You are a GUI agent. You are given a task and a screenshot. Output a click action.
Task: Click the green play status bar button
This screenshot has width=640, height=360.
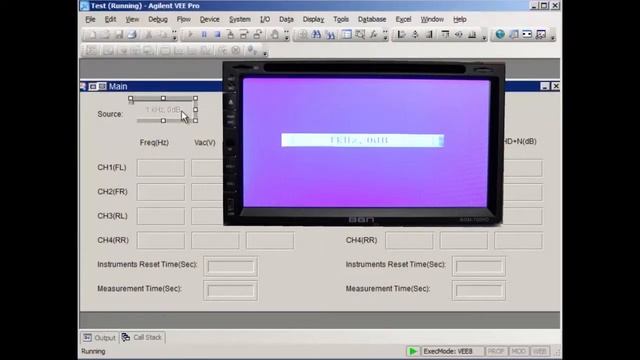click(413, 351)
